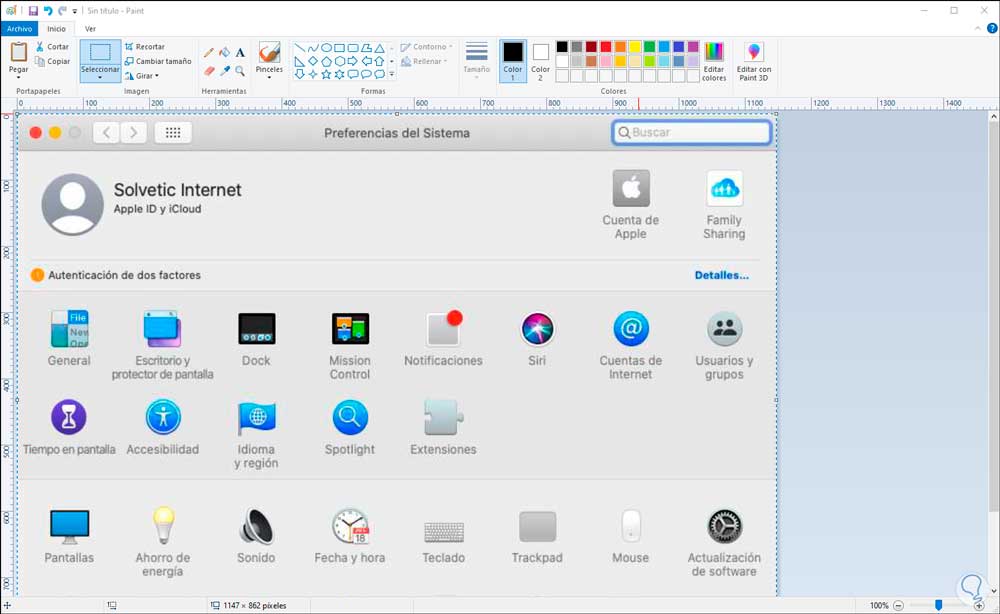
Task: Click the Family Sharing icon
Action: coord(724,188)
